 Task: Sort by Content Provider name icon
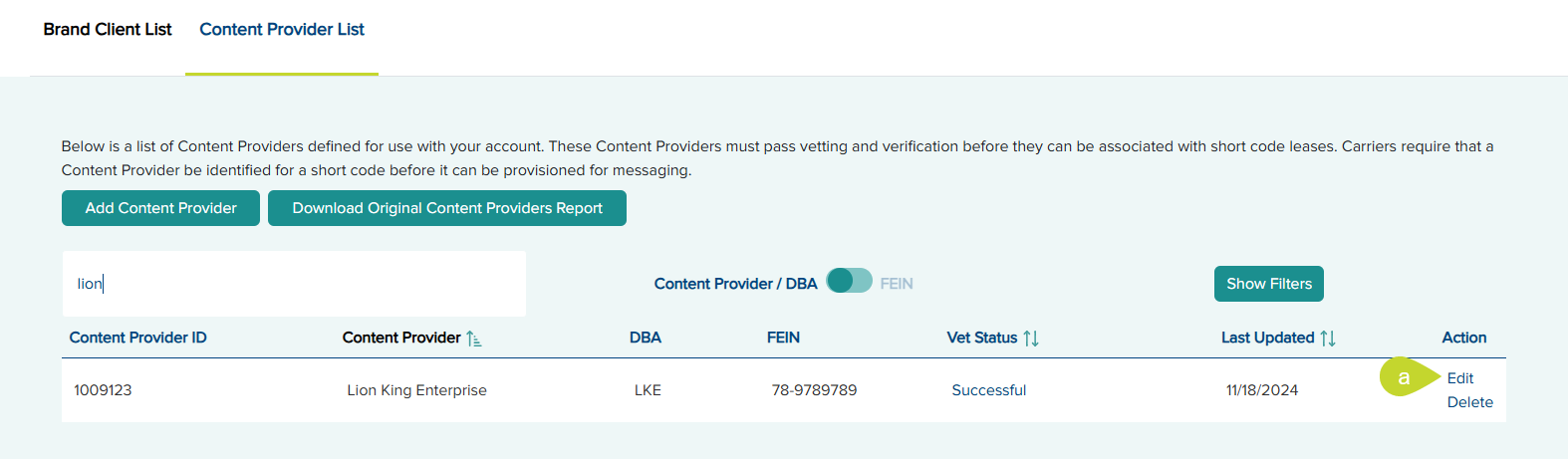(x=474, y=339)
